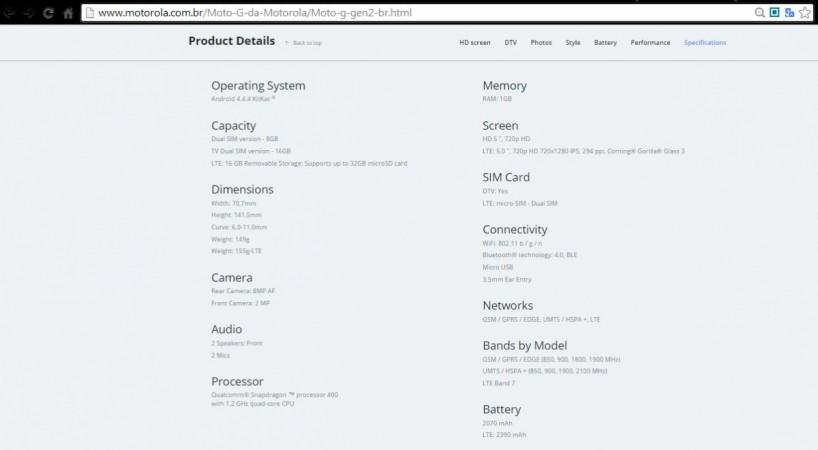Select the Specifications nav item
Viewport: 818px width, 450px height.
(x=705, y=43)
